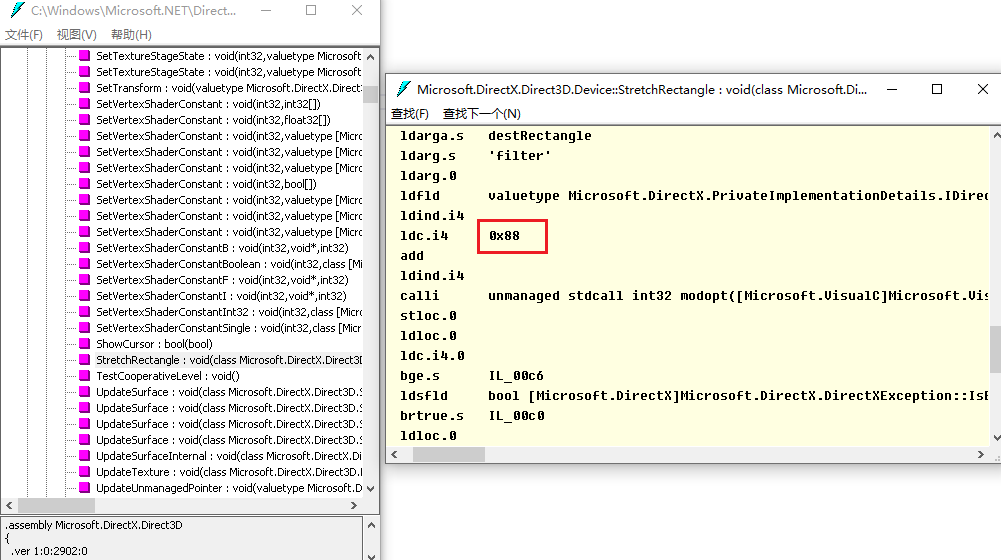Click left arrow of IL window horizontal scrollbar
1001x560 pixels.
(395, 455)
